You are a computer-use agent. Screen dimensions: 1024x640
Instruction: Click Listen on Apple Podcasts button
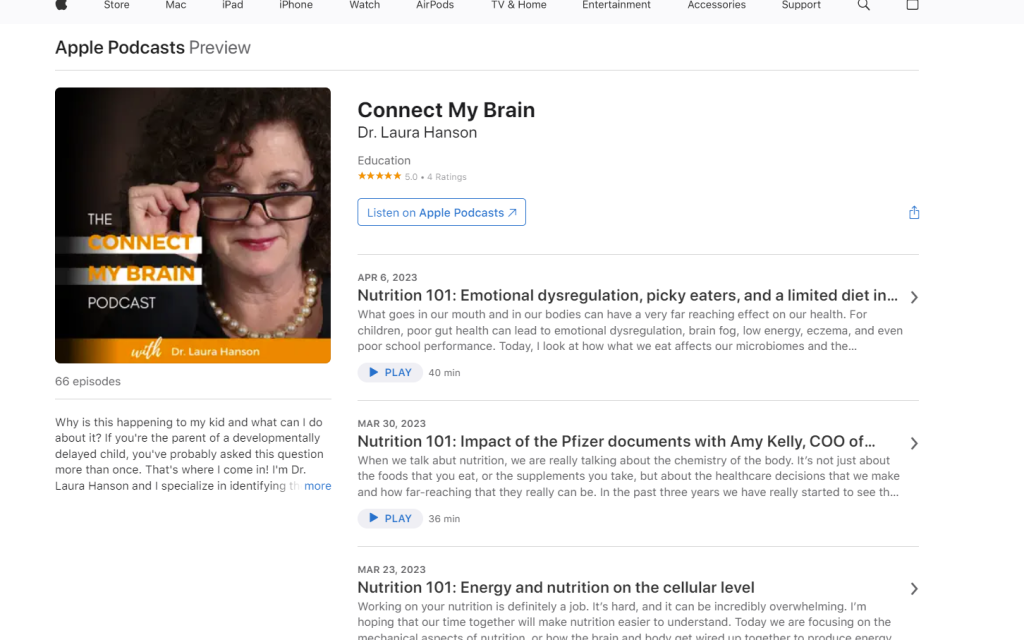click(x=441, y=213)
